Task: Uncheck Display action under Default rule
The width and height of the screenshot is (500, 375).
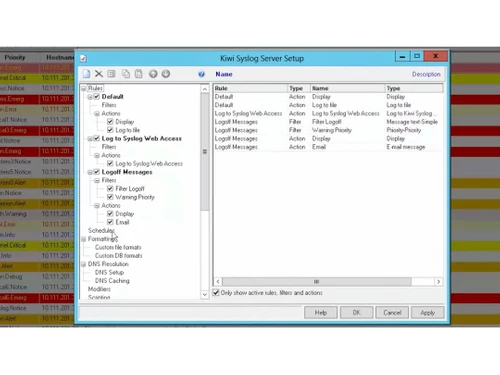Action: [x=110, y=122]
